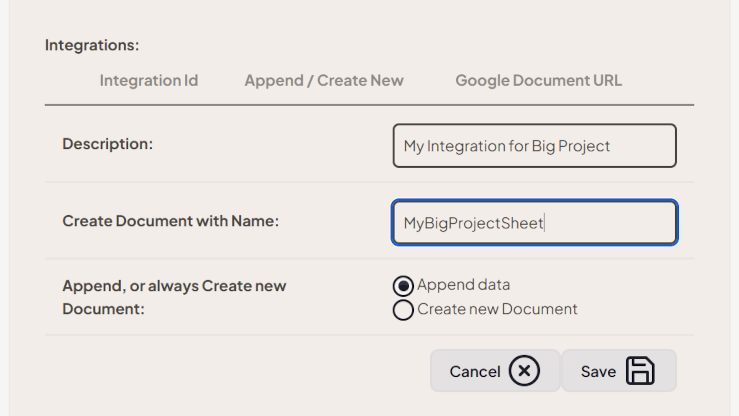The image size is (739, 416).
Task: Click the Integrations: heading text
Action: click(x=92, y=45)
